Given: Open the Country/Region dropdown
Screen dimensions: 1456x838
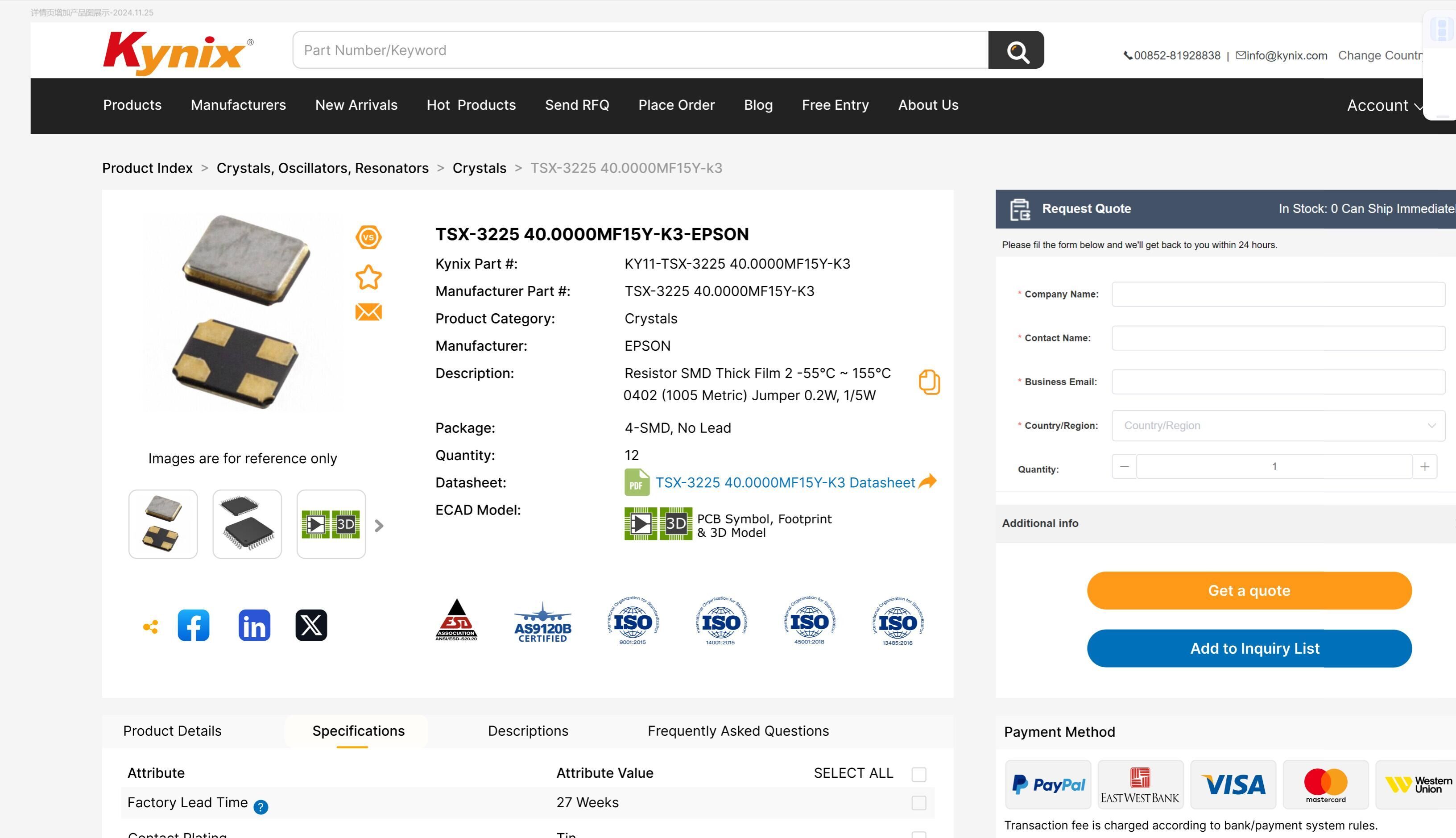Looking at the screenshot, I should 1278,425.
